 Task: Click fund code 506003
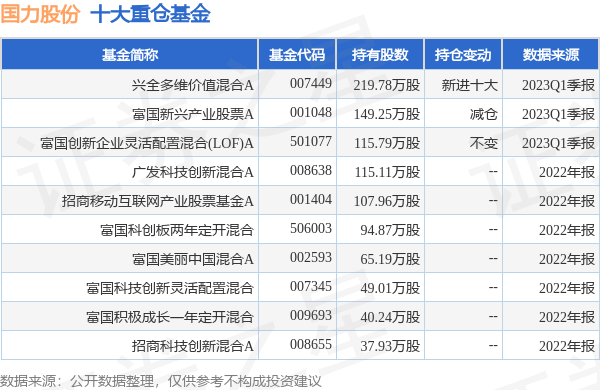coord(311,228)
